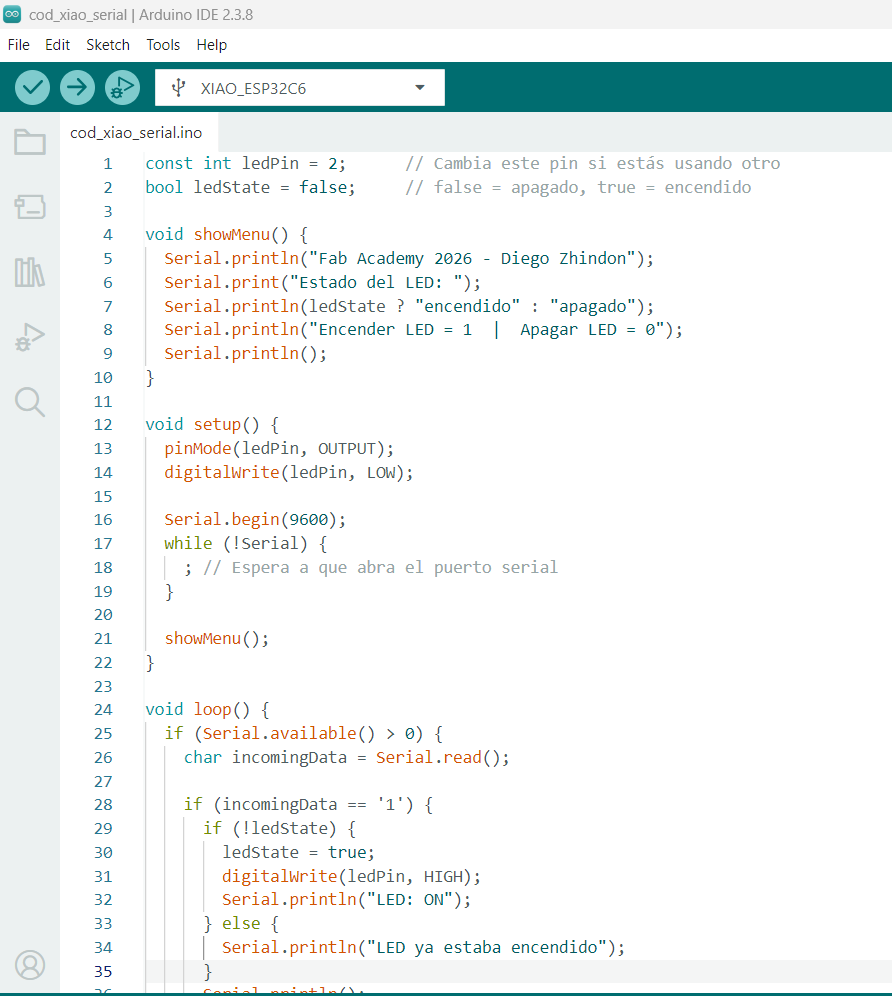Click line number 16 in the editor

[x=103, y=519]
